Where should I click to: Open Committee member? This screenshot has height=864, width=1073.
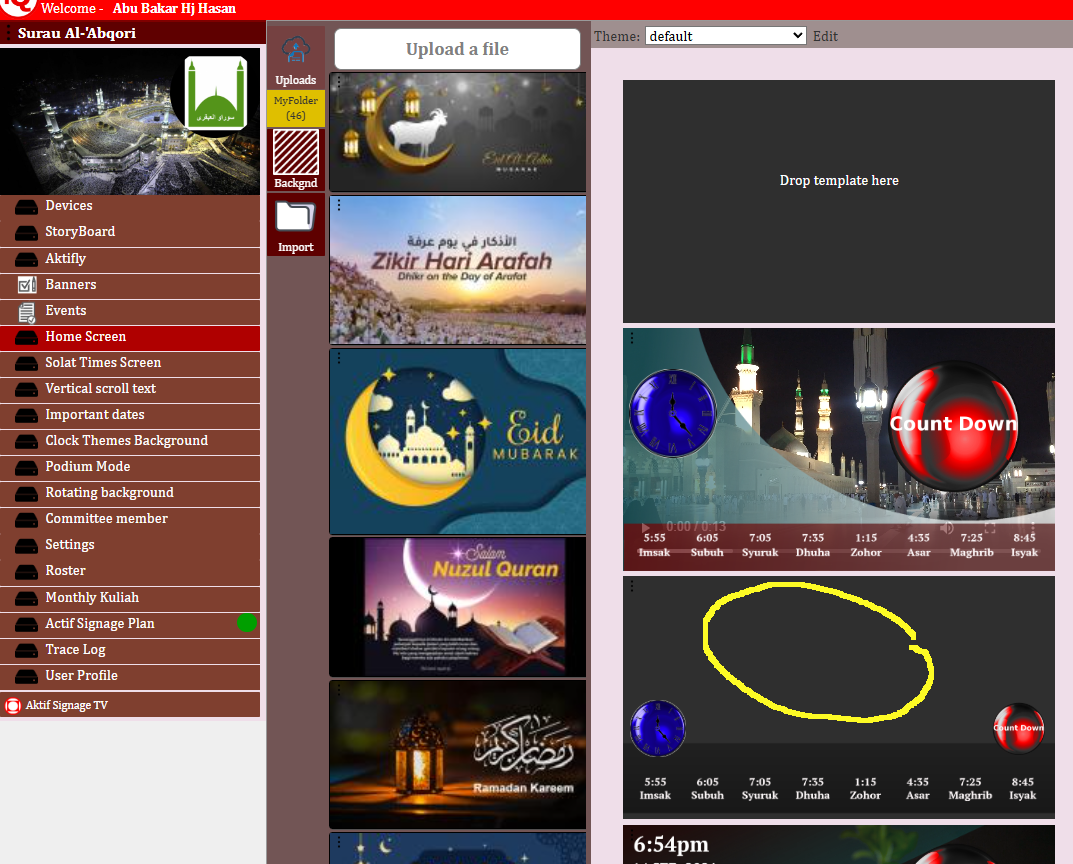[x=130, y=519]
